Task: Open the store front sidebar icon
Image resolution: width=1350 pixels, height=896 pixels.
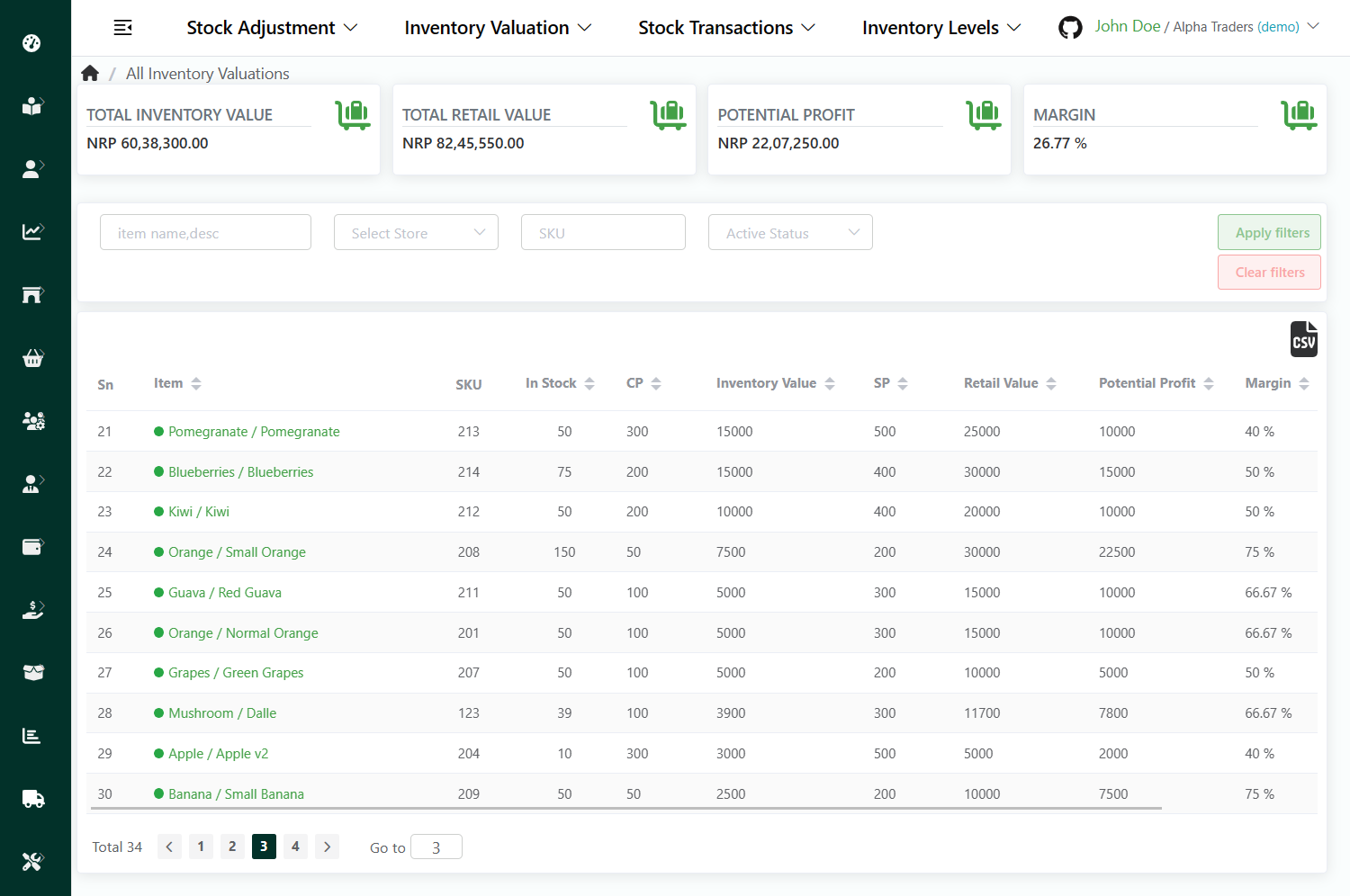Action: coord(32,294)
